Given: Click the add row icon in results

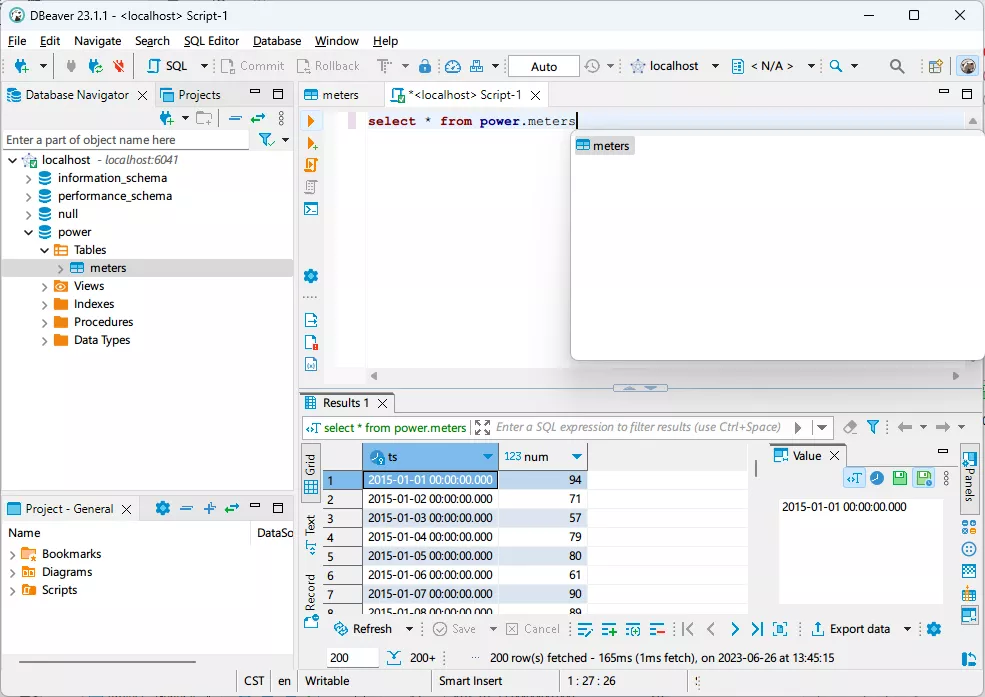Looking at the screenshot, I should [609, 629].
